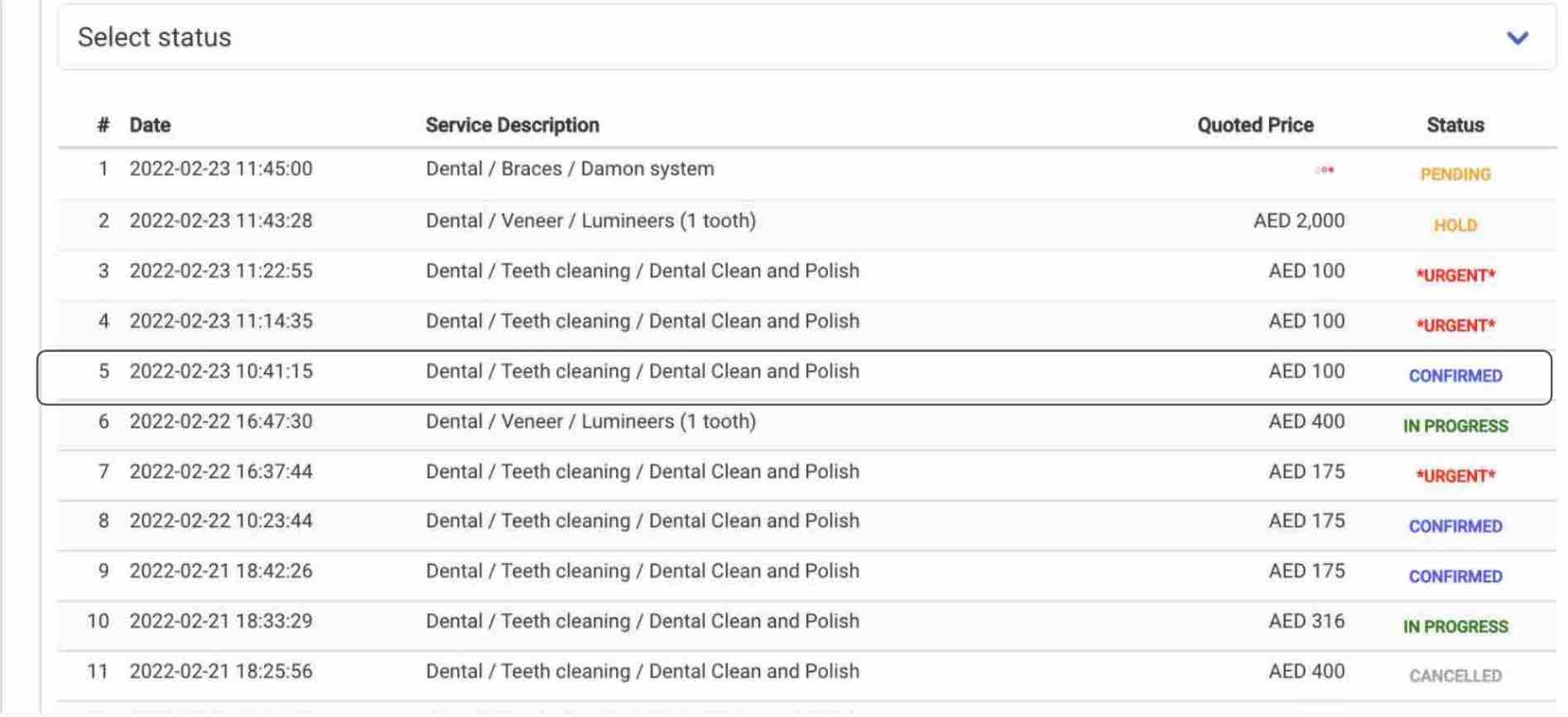
Task: Click the *URGENT* status in row 7
Action: [1455, 476]
